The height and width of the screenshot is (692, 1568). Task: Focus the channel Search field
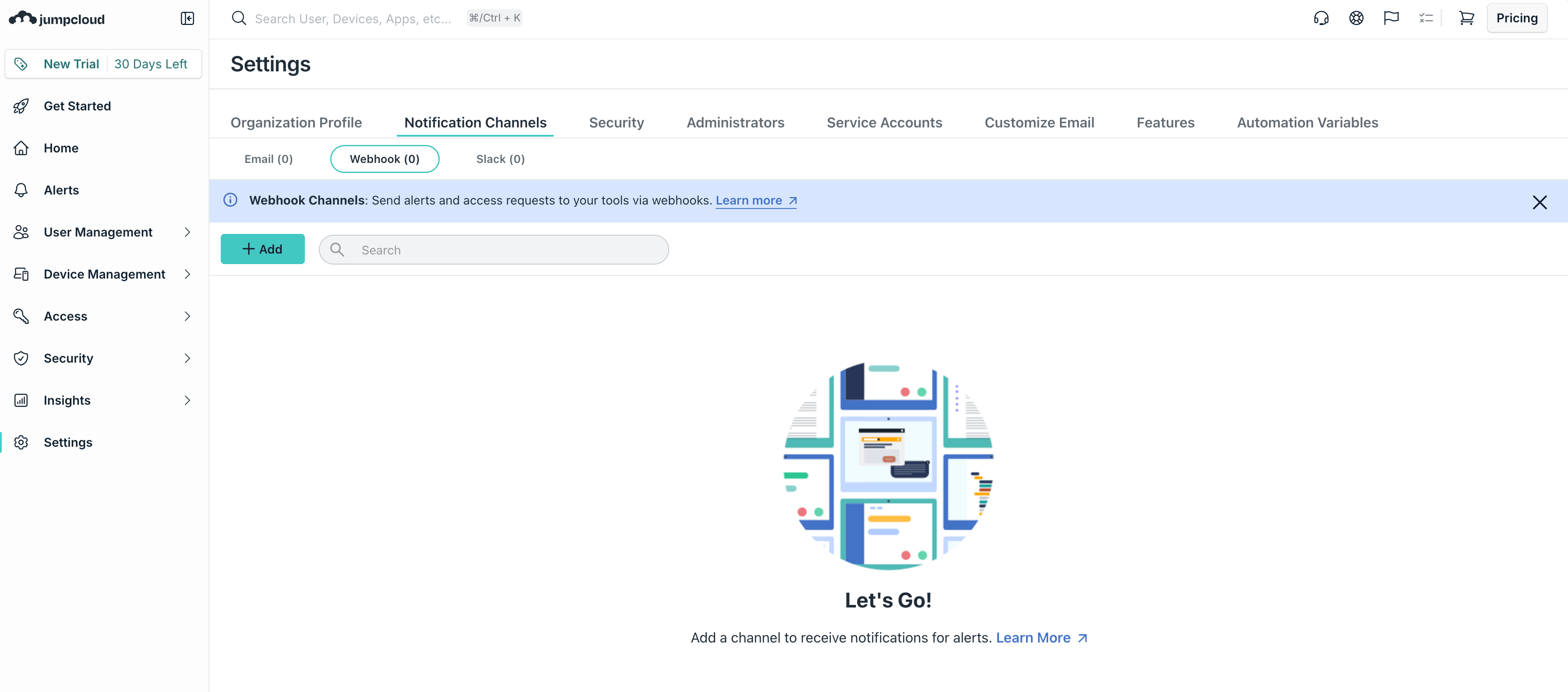click(494, 250)
